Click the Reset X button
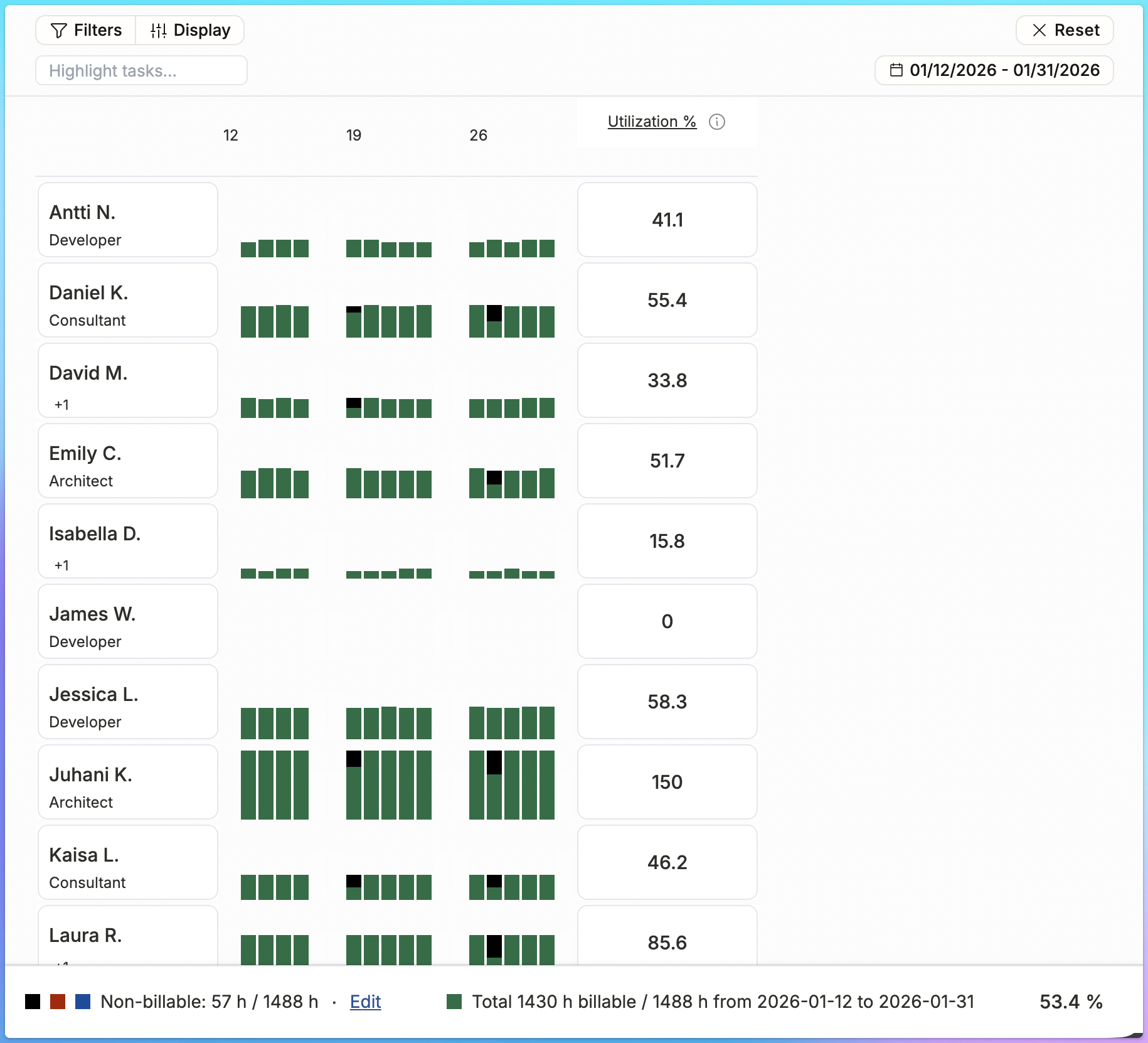The width and height of the screenshot is (1148, 1043). [x=1065, y=30]
